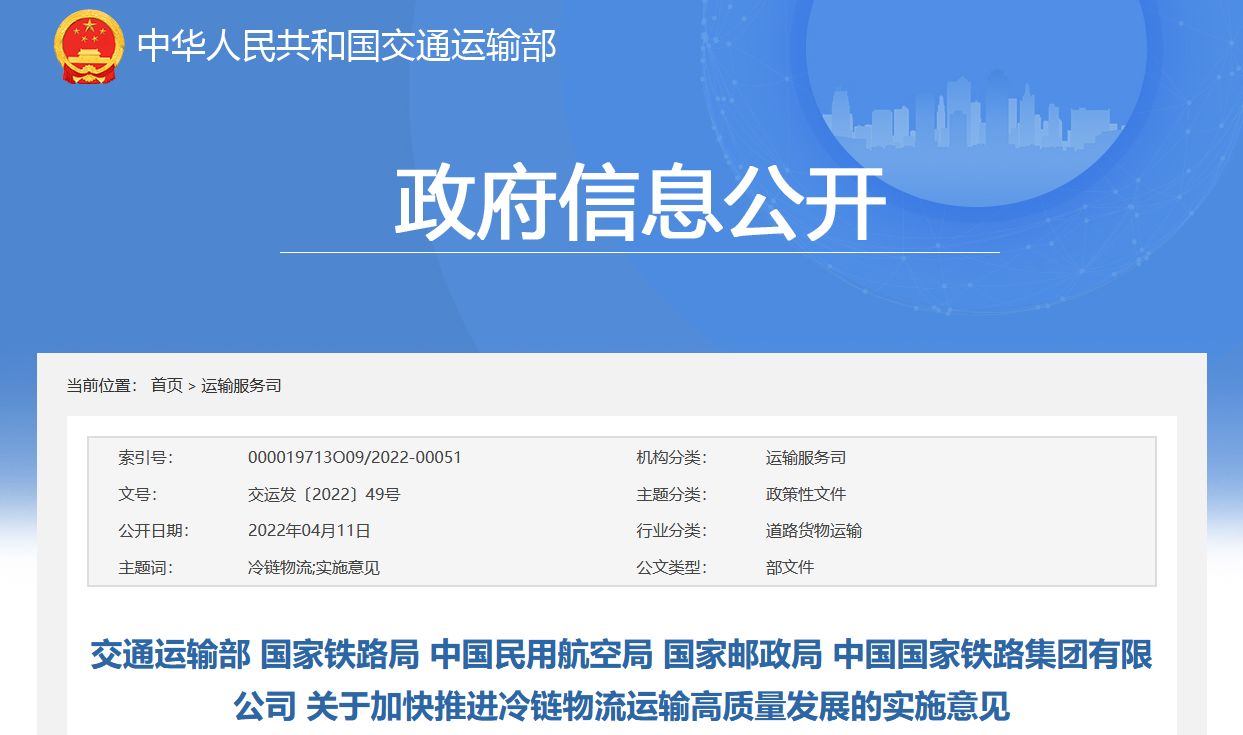This screenshot has width=1243, height=735.
Task: Select 道路货物运输 industry classification value
Action: coord(814,531)
